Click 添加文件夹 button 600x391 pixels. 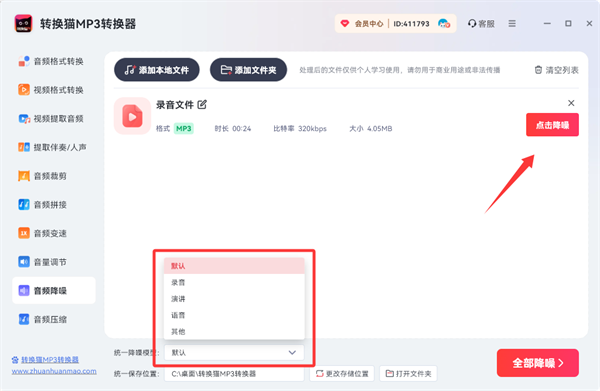[x=248, y=70]
